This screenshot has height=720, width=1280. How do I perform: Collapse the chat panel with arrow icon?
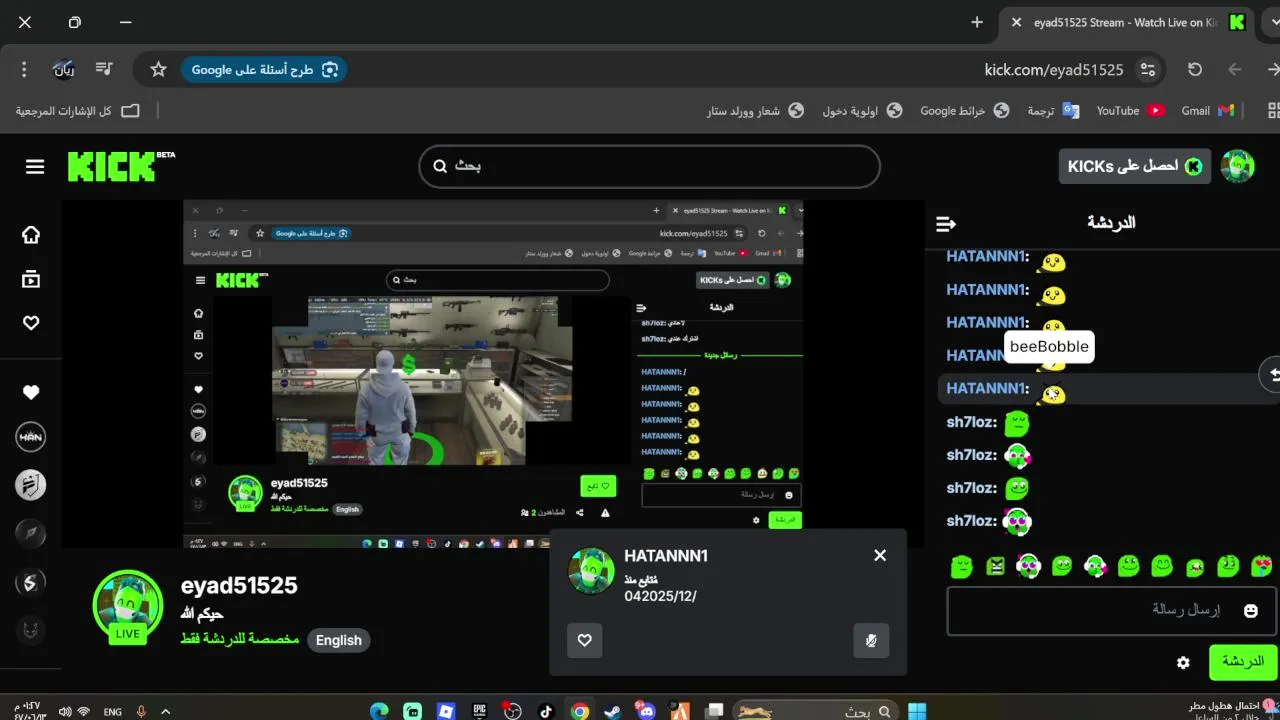[x=946, y=223]
